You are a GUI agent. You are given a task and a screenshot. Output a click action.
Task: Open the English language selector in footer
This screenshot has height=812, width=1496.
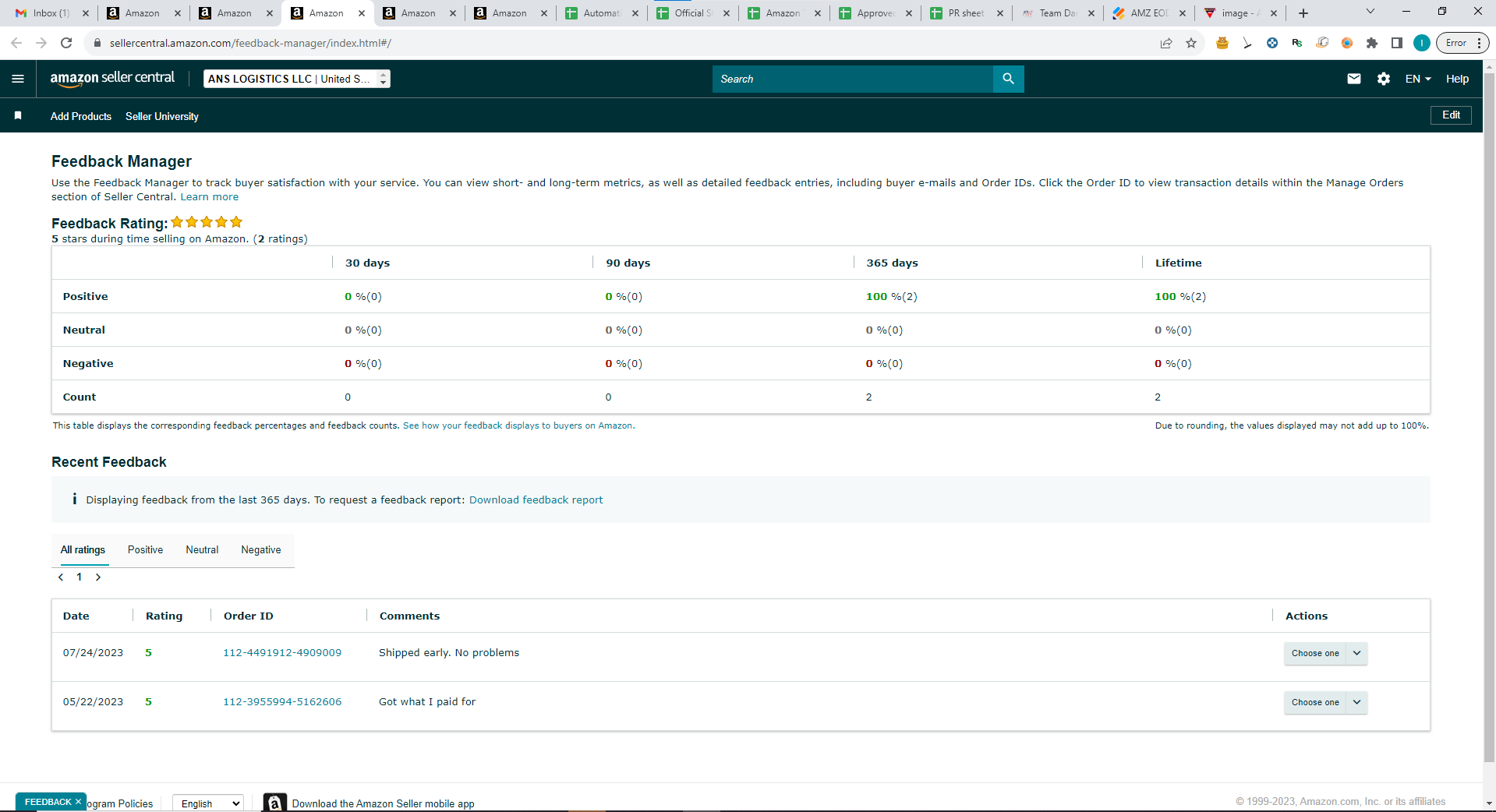208,803
